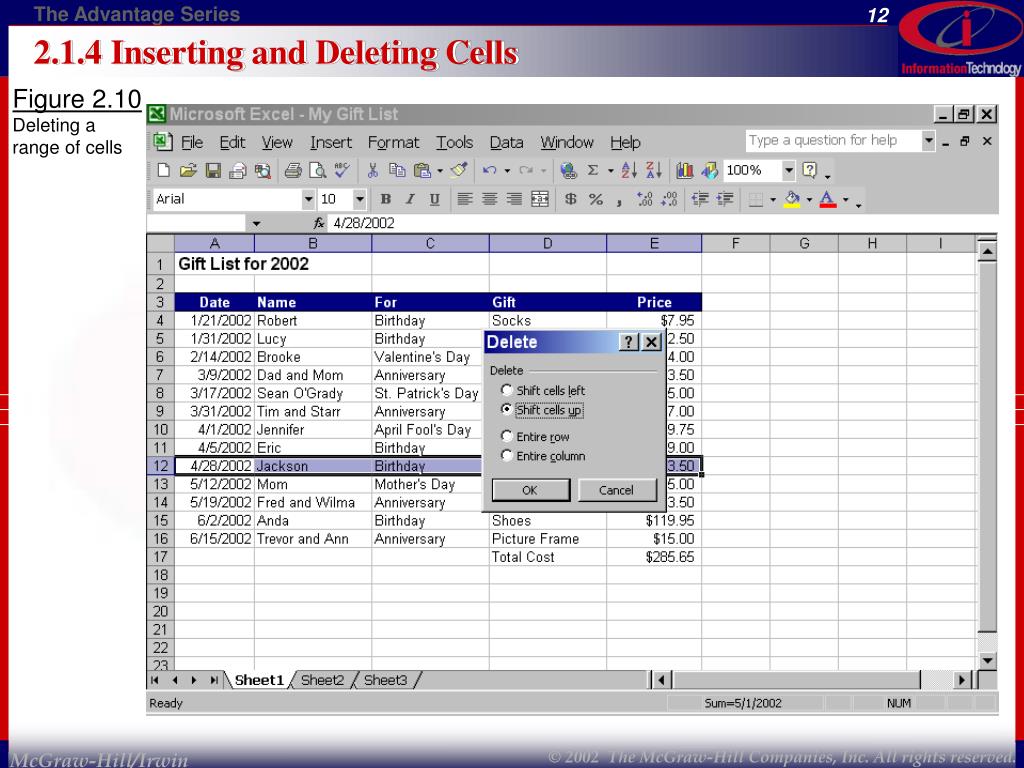
Task: Select Shift cells up option
Action: coord(506,409)
